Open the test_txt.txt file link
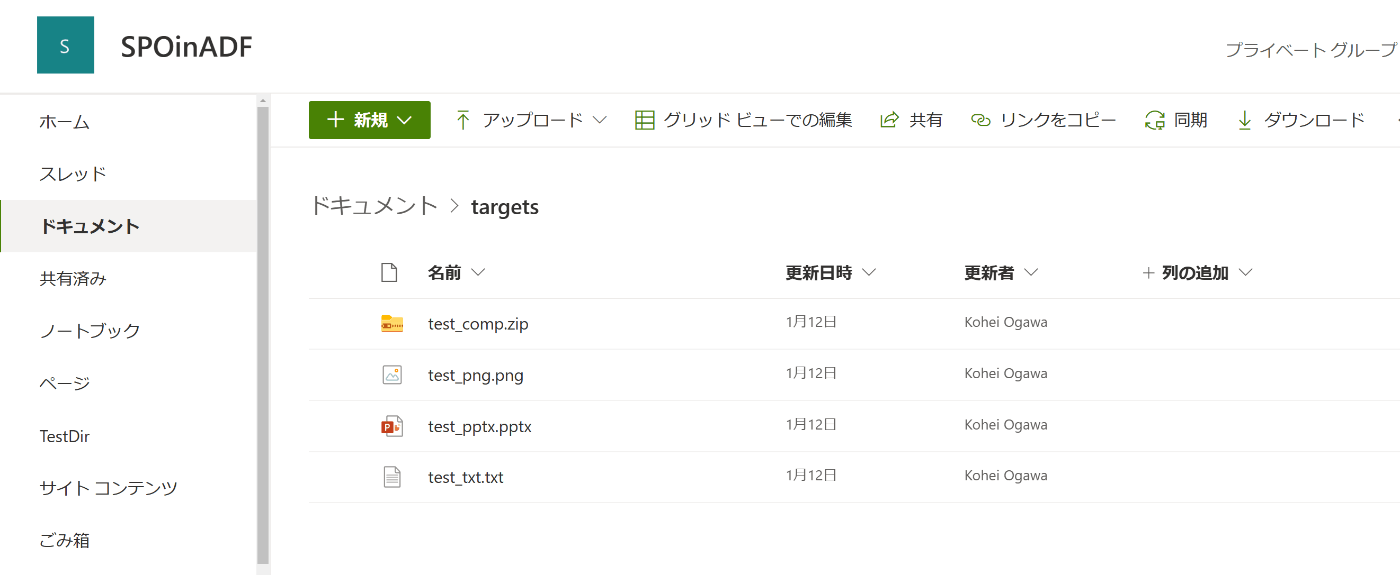The height and width of the screenshot is (575, 1400). (466, 478)
